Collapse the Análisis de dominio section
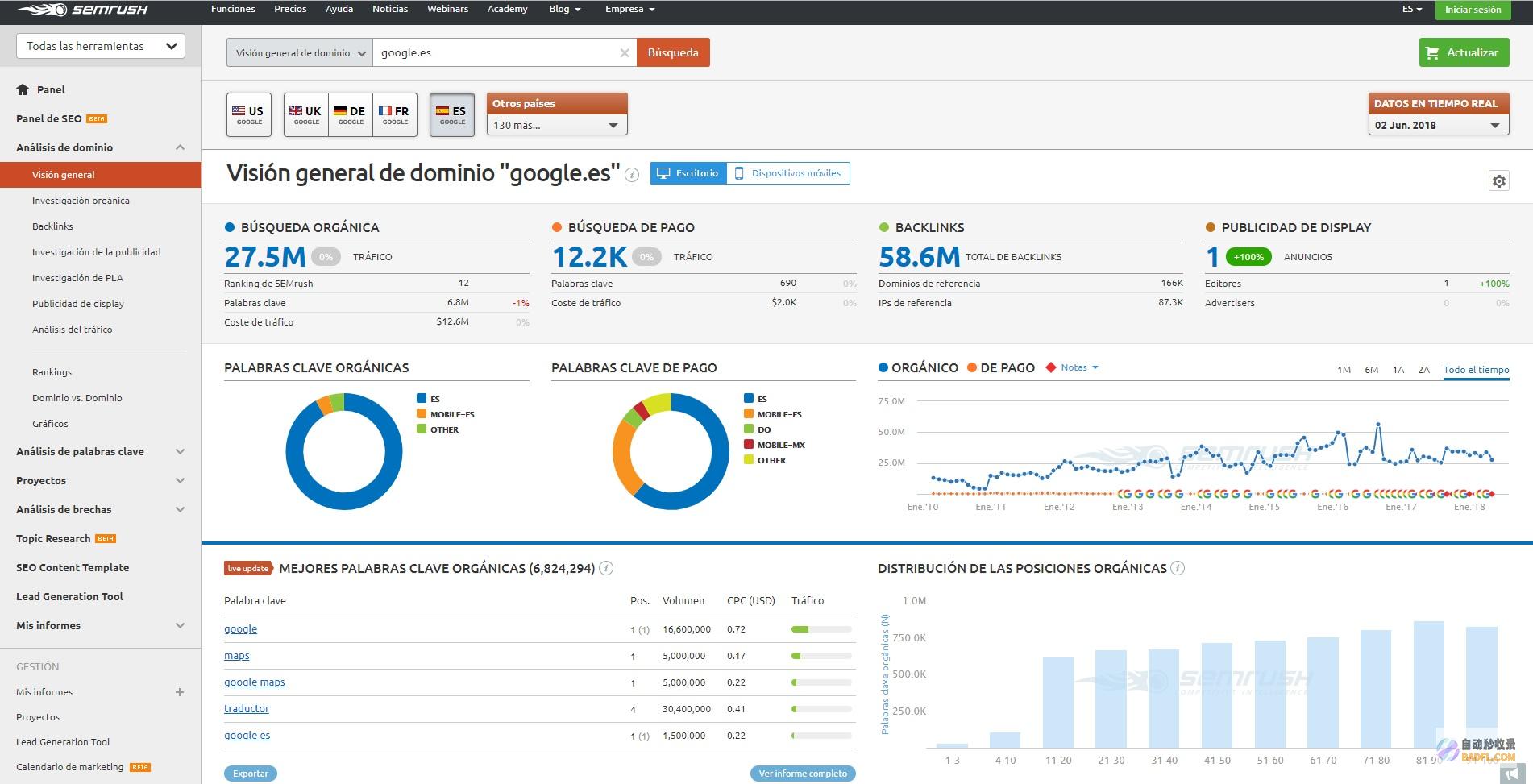 (180, 147)
